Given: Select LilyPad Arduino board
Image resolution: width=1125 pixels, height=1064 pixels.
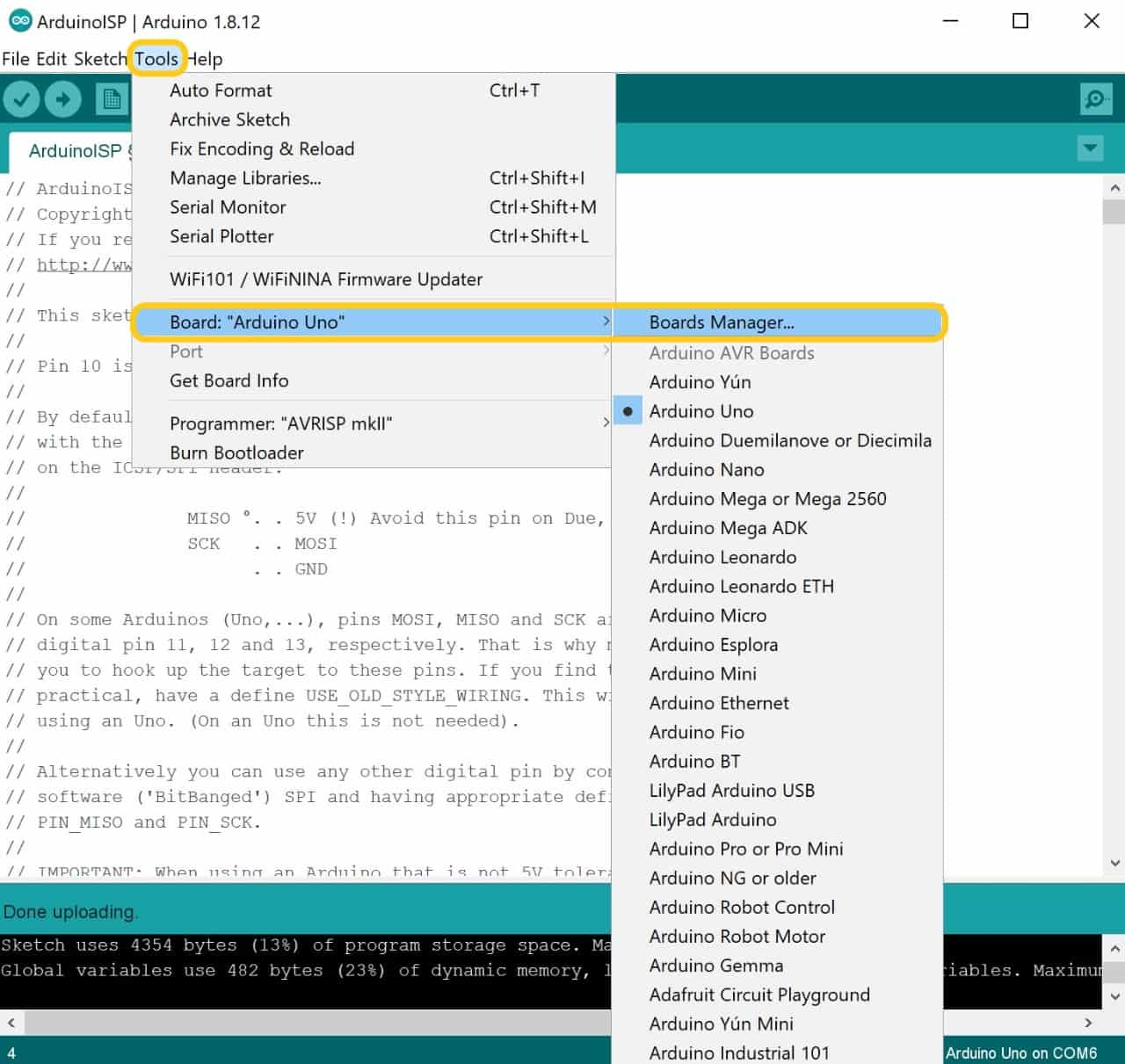Looking at the screenshot, I should [778, 820].
